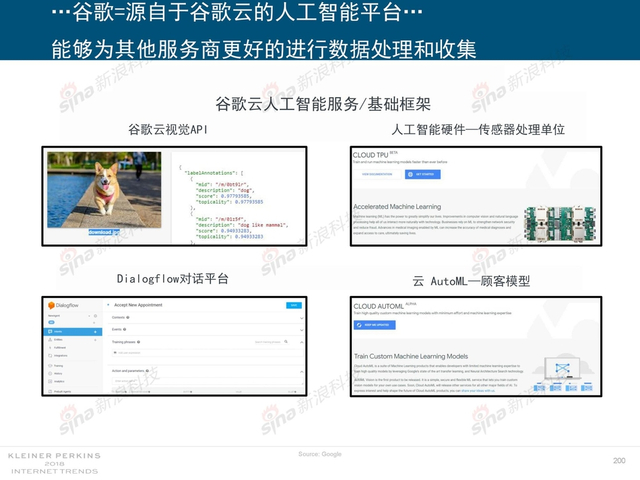Viewport: 640px width, 480px height.
Task: Click the Analytics chart icon
Action: pos(50,381)
